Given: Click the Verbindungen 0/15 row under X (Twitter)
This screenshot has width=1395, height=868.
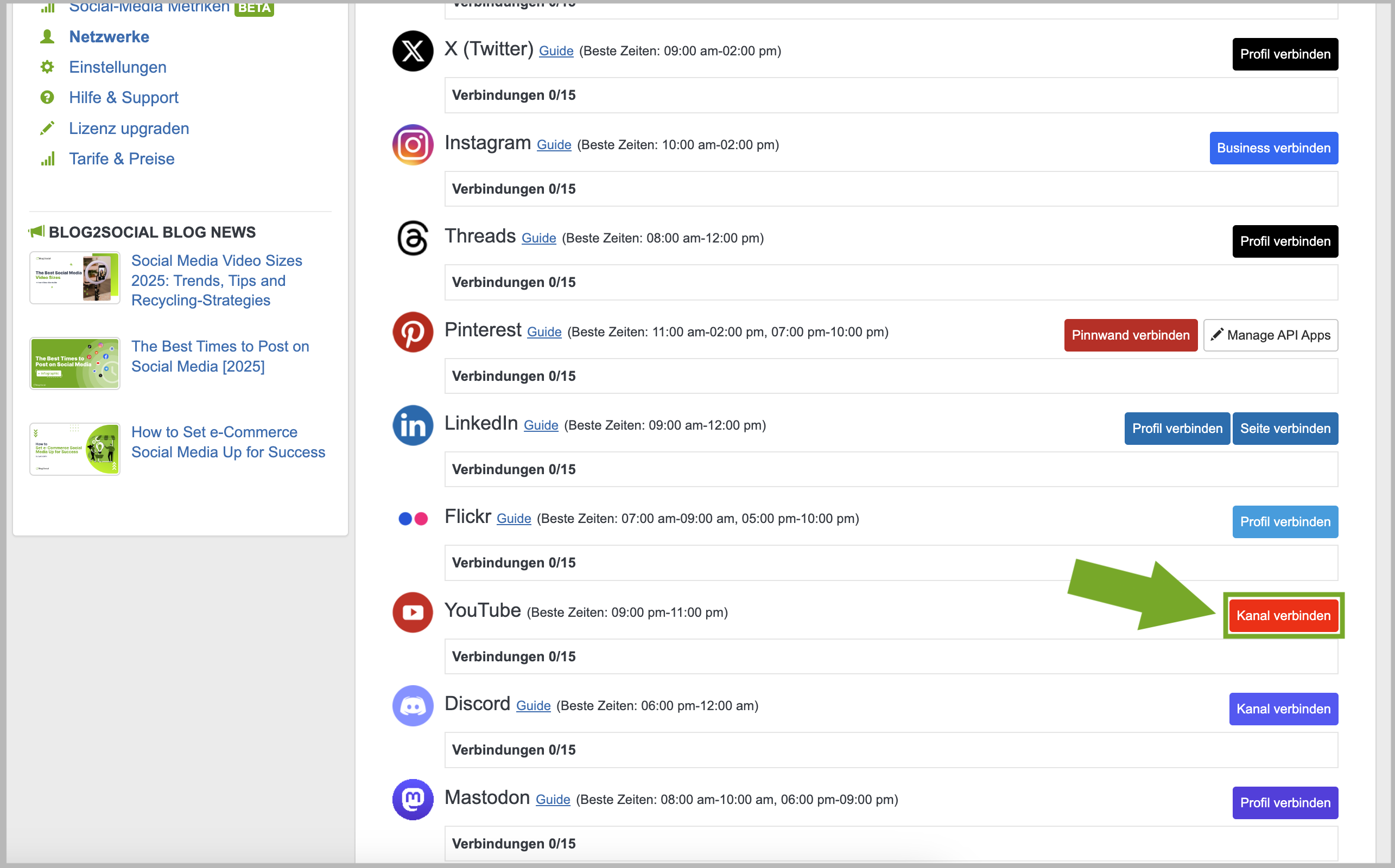Looking at the screenshot, I should (x=891, y=95).
